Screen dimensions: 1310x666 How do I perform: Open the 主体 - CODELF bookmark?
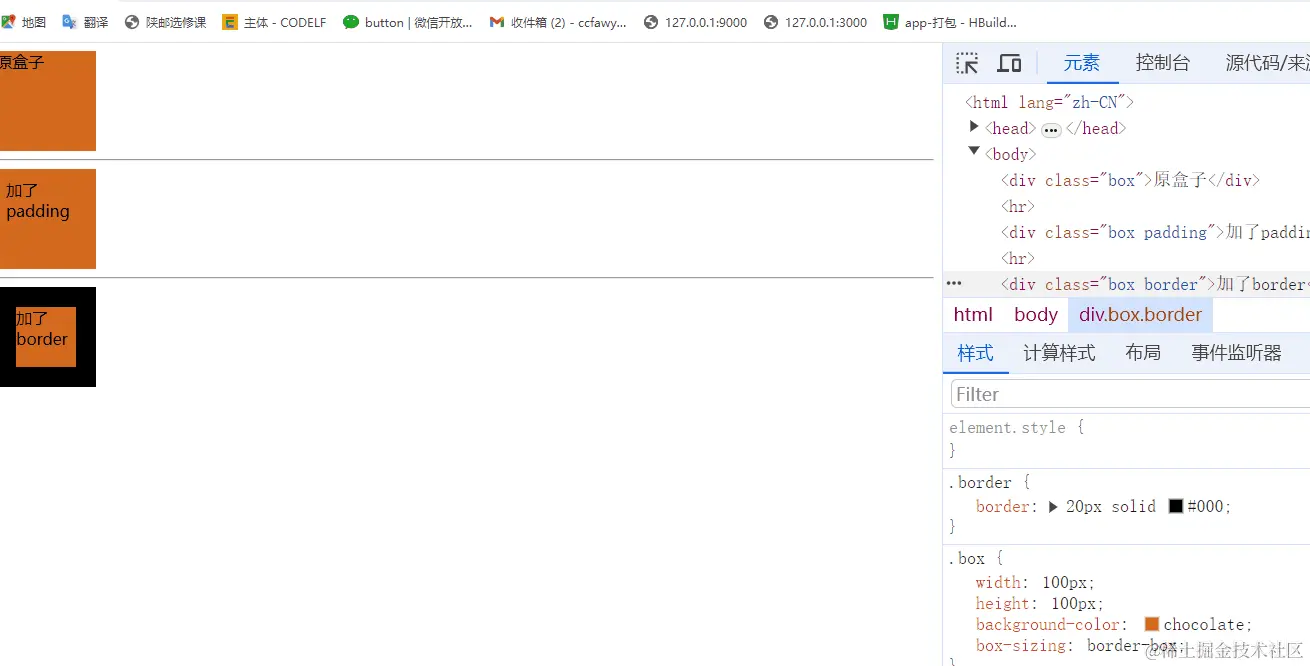pyautogui.click(x=274, y=22)
